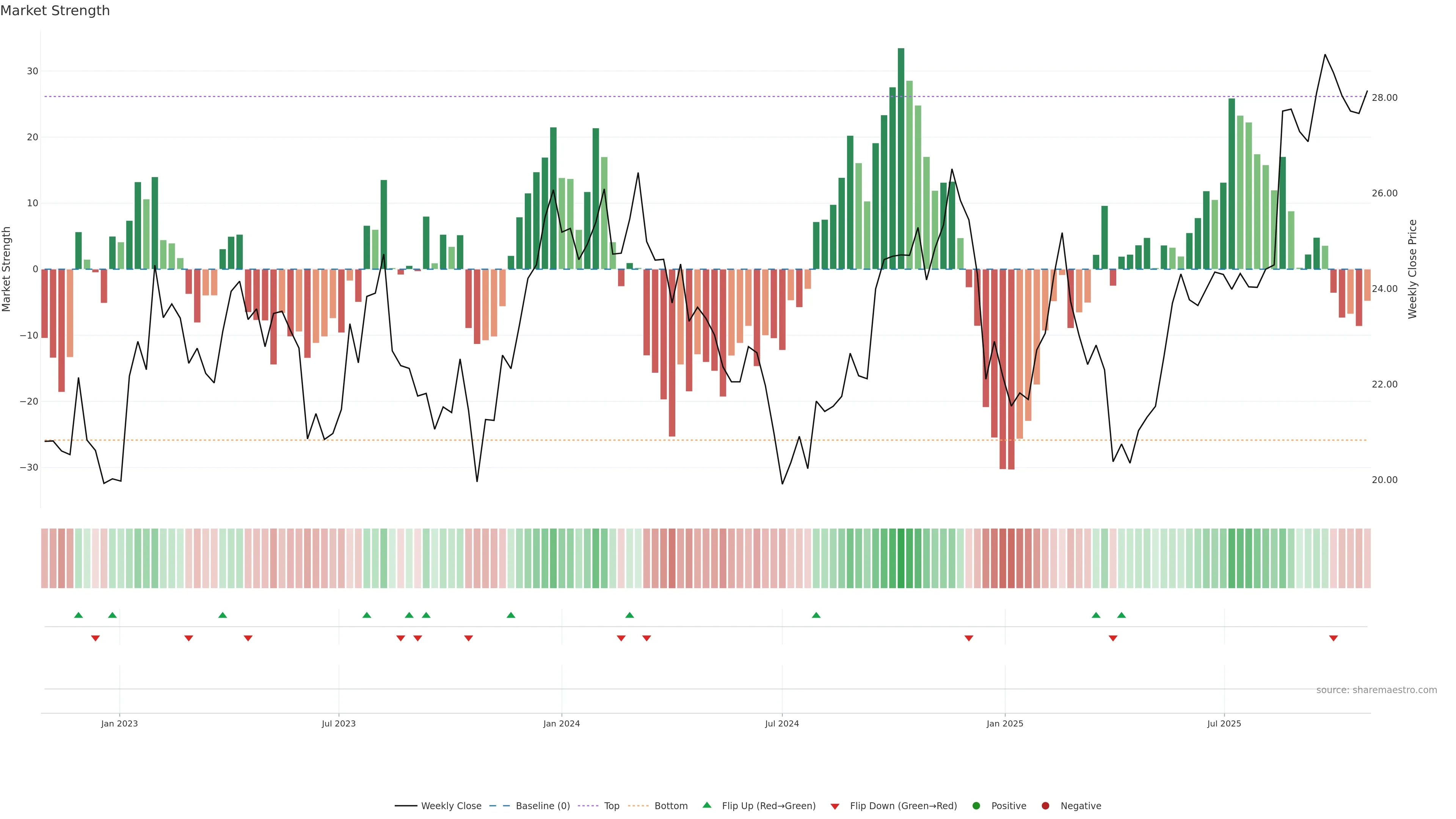Viewport: 1456px width, 819px height.
Task: Click the red Flip Down legend triangle
Action: (x=835, y=806)
